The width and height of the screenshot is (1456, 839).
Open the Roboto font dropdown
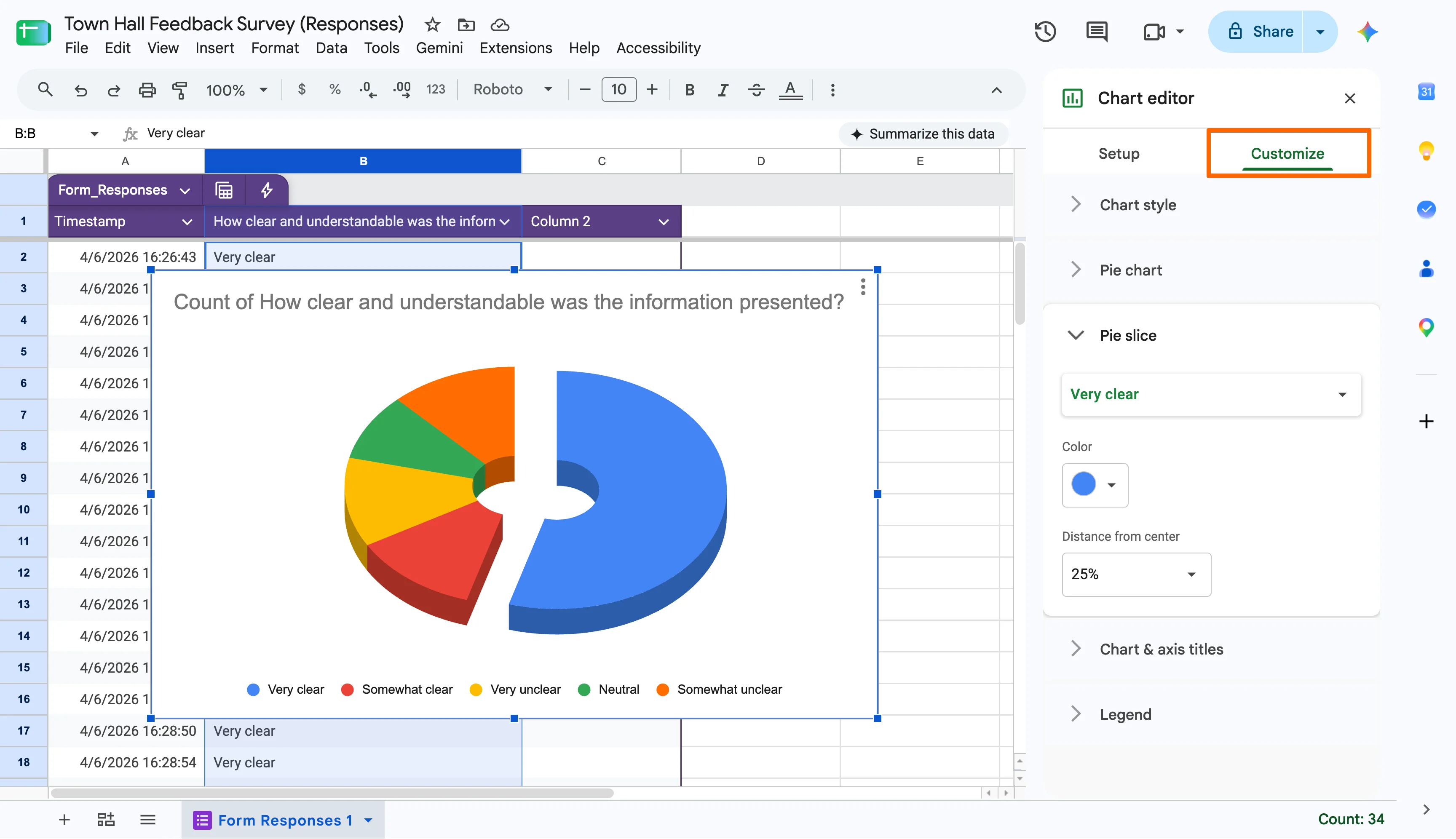(x=513, y=89)
